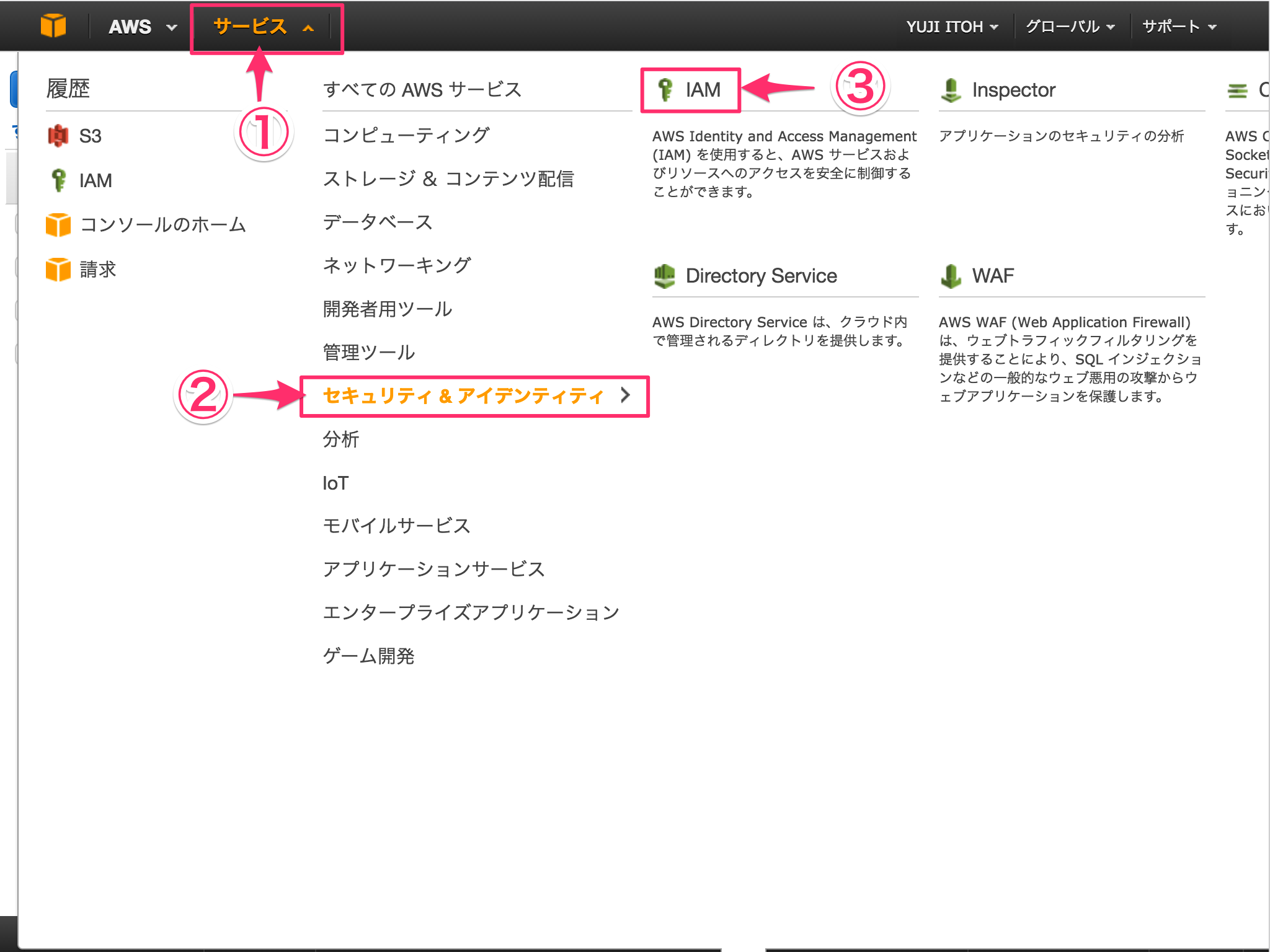Open the グローバル region dropdown
Screen dimensions: 1270x952
[1070, 27]
